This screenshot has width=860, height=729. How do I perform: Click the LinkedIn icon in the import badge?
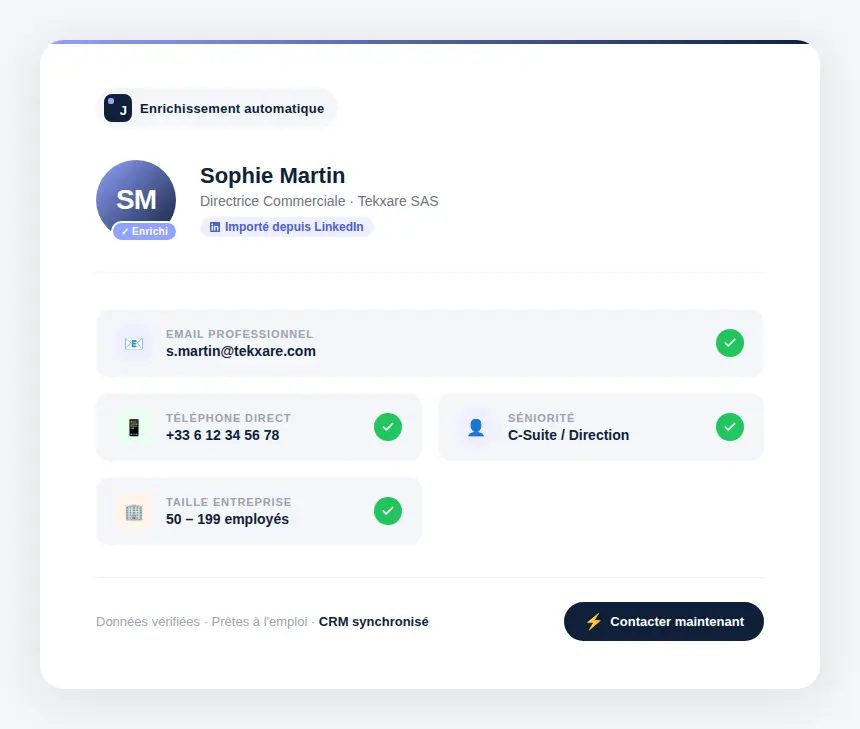pyautogui.click(x=215, y=227)
